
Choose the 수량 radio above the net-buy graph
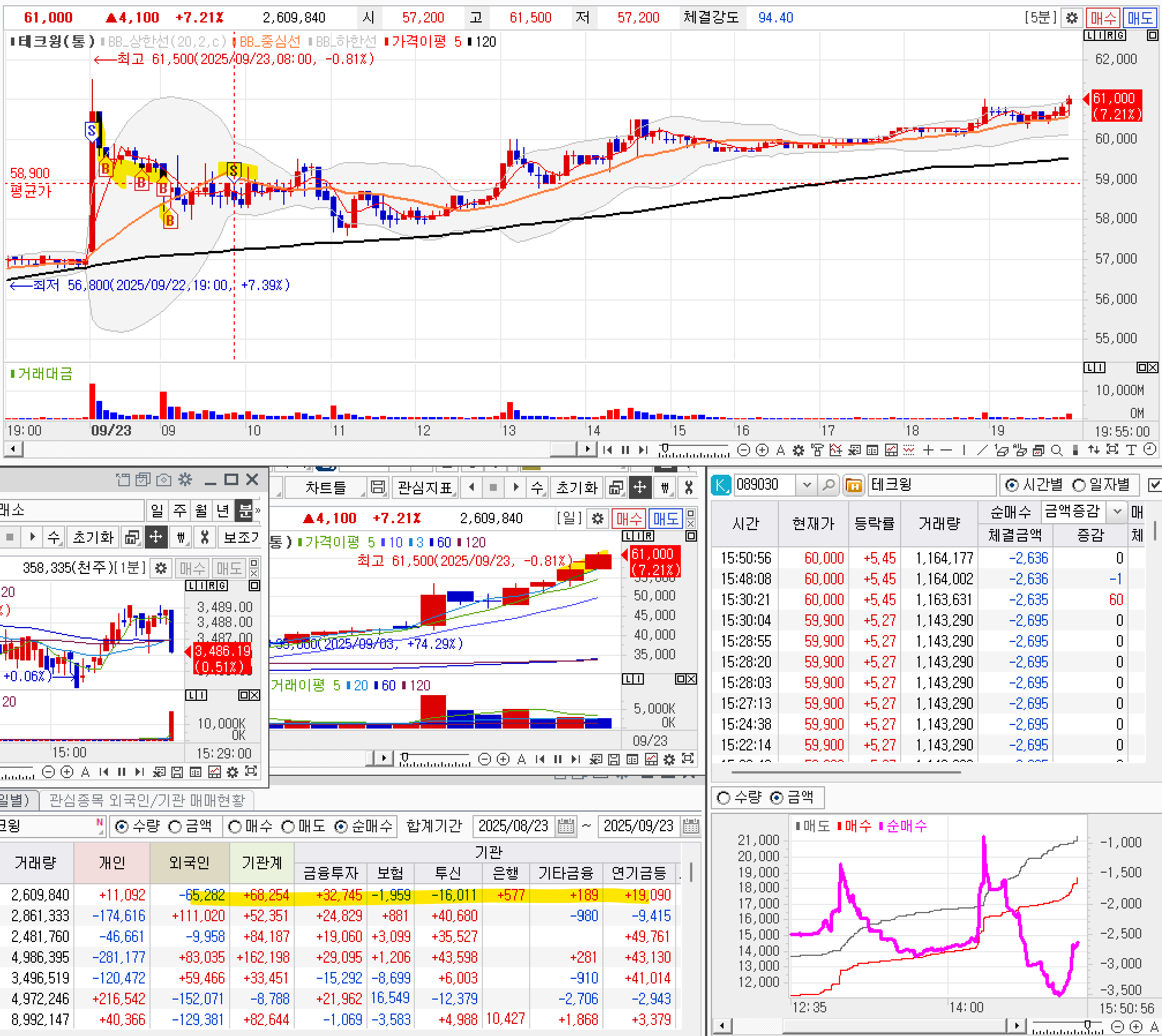pos(724,798)
